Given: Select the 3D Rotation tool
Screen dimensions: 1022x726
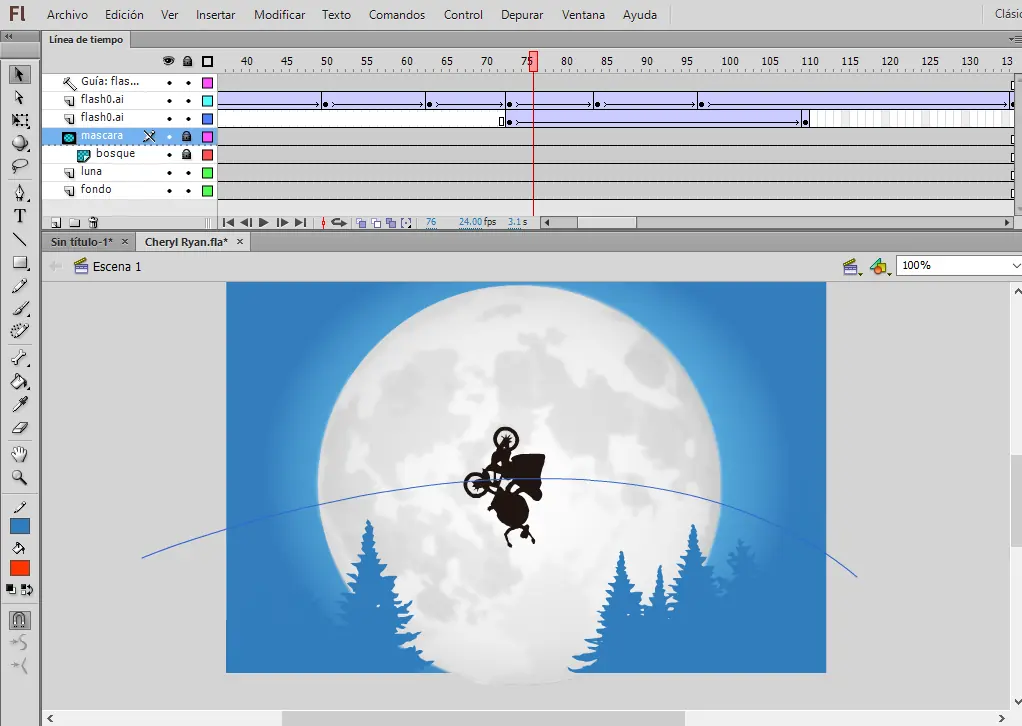Looking at the screenshot, I should 20,143.
